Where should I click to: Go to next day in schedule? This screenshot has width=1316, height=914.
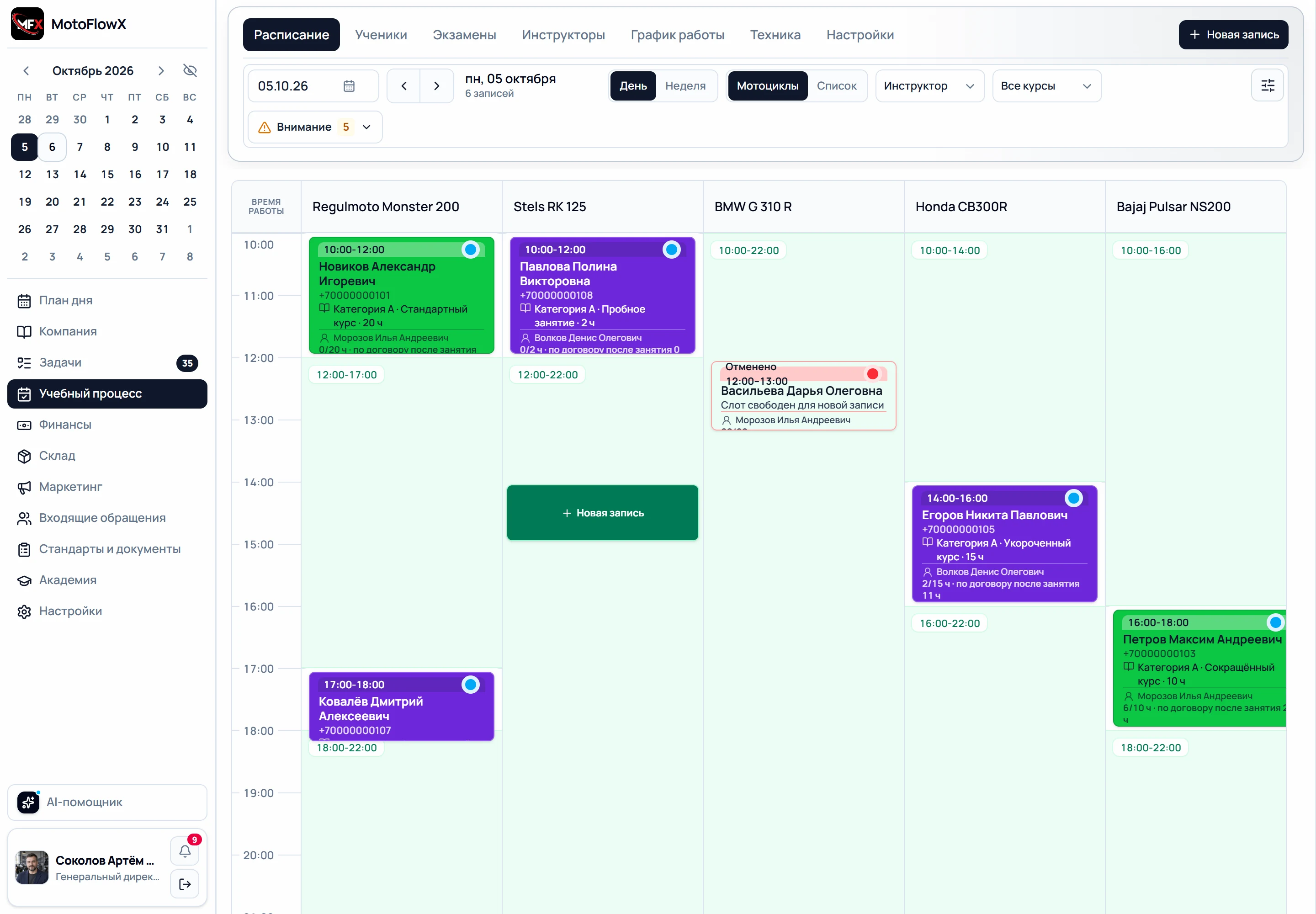pos(437,86)
